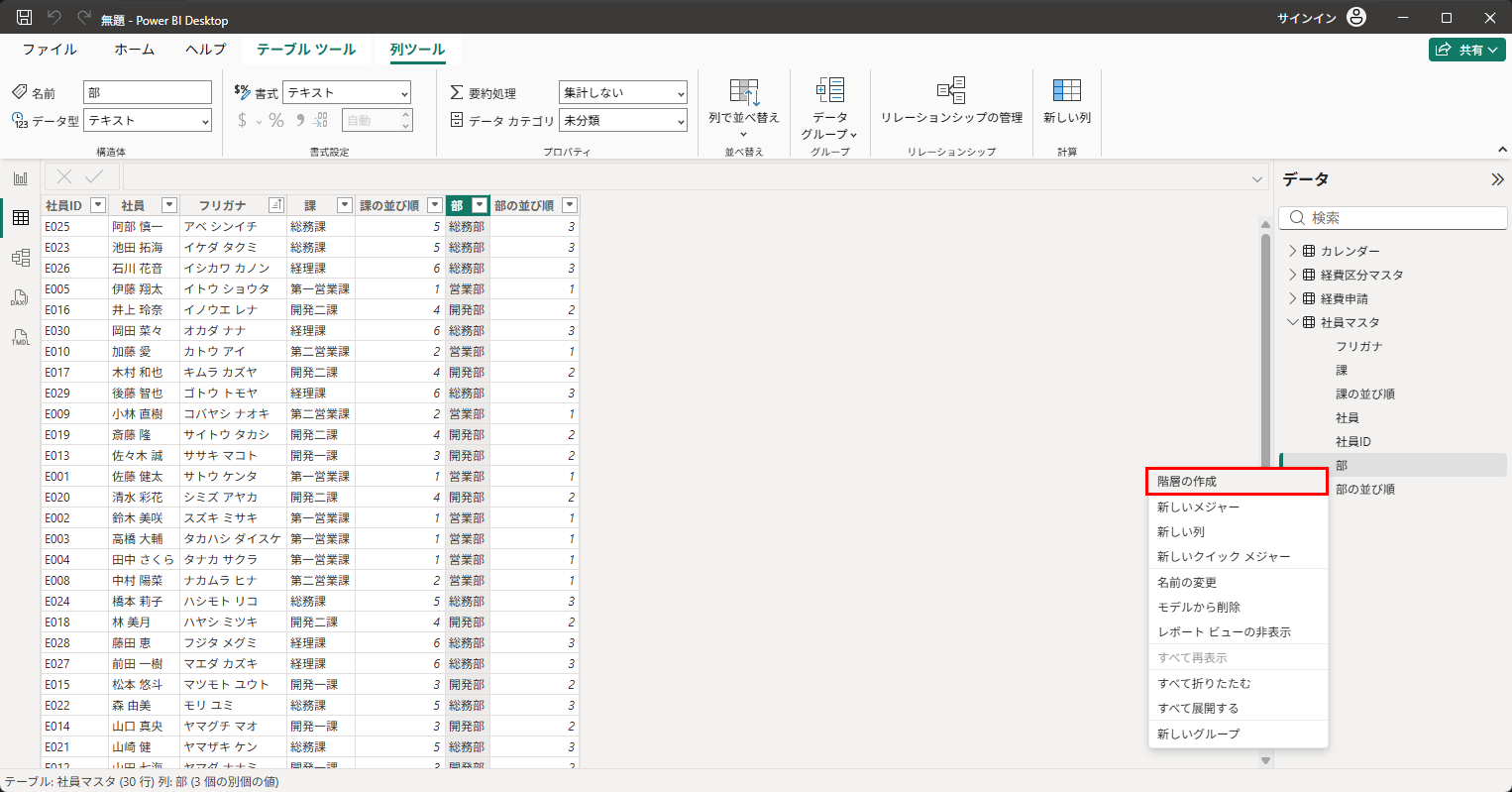Open the データ型 dropdown showing テキスト
Screen dimensions: 1512x792
148,120
